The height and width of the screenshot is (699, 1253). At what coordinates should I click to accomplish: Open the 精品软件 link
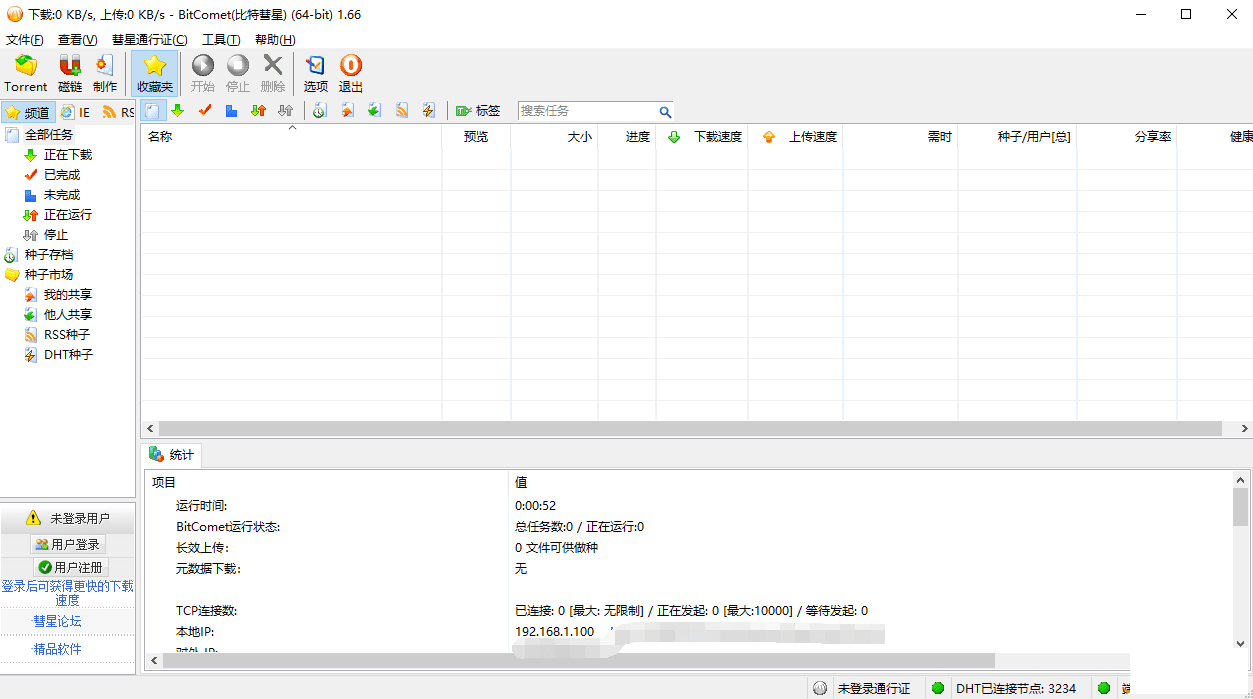[x=58, y=649]
